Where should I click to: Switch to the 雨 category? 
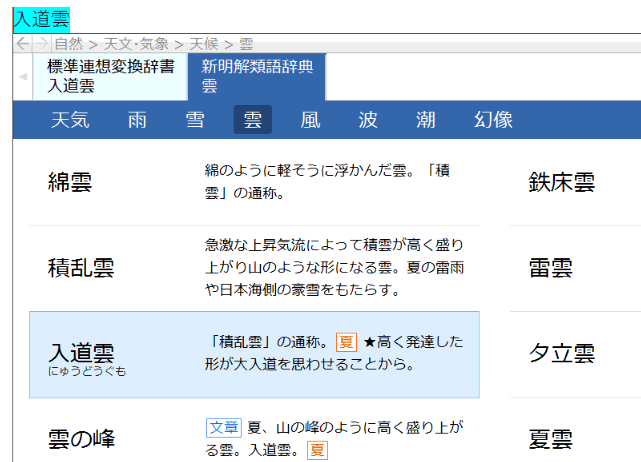coord(137,120)
